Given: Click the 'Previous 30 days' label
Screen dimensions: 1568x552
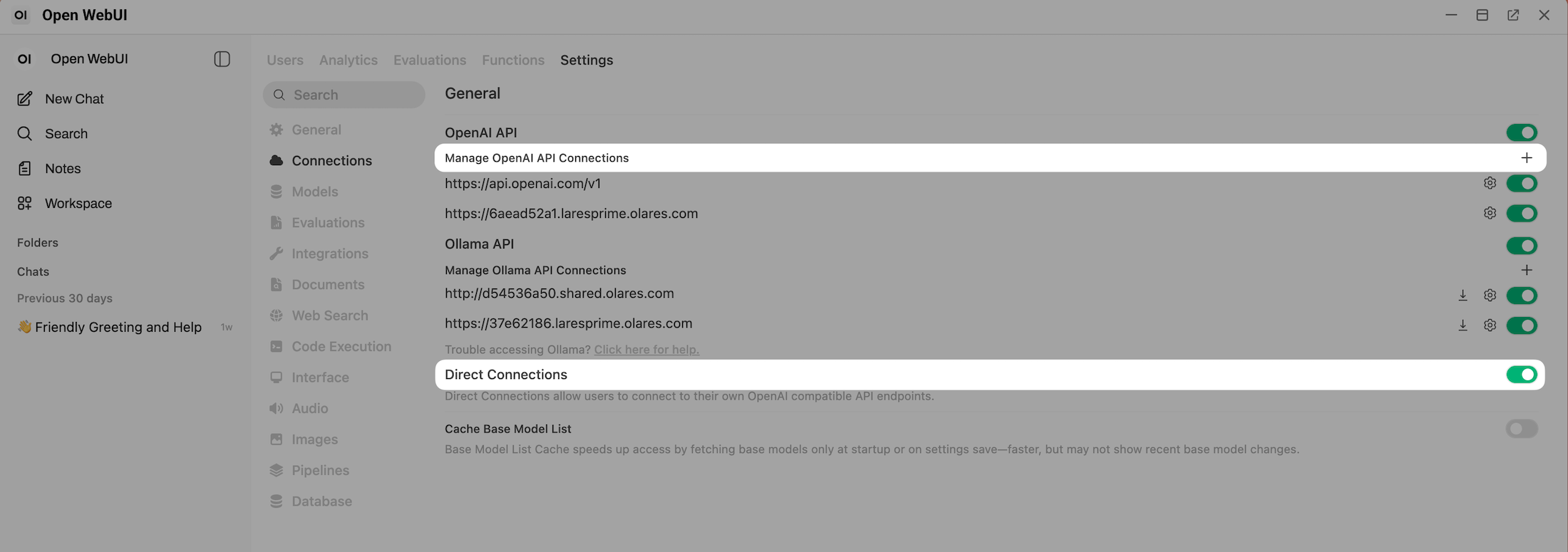Looking at the screenshot, I should click(65, 298).
